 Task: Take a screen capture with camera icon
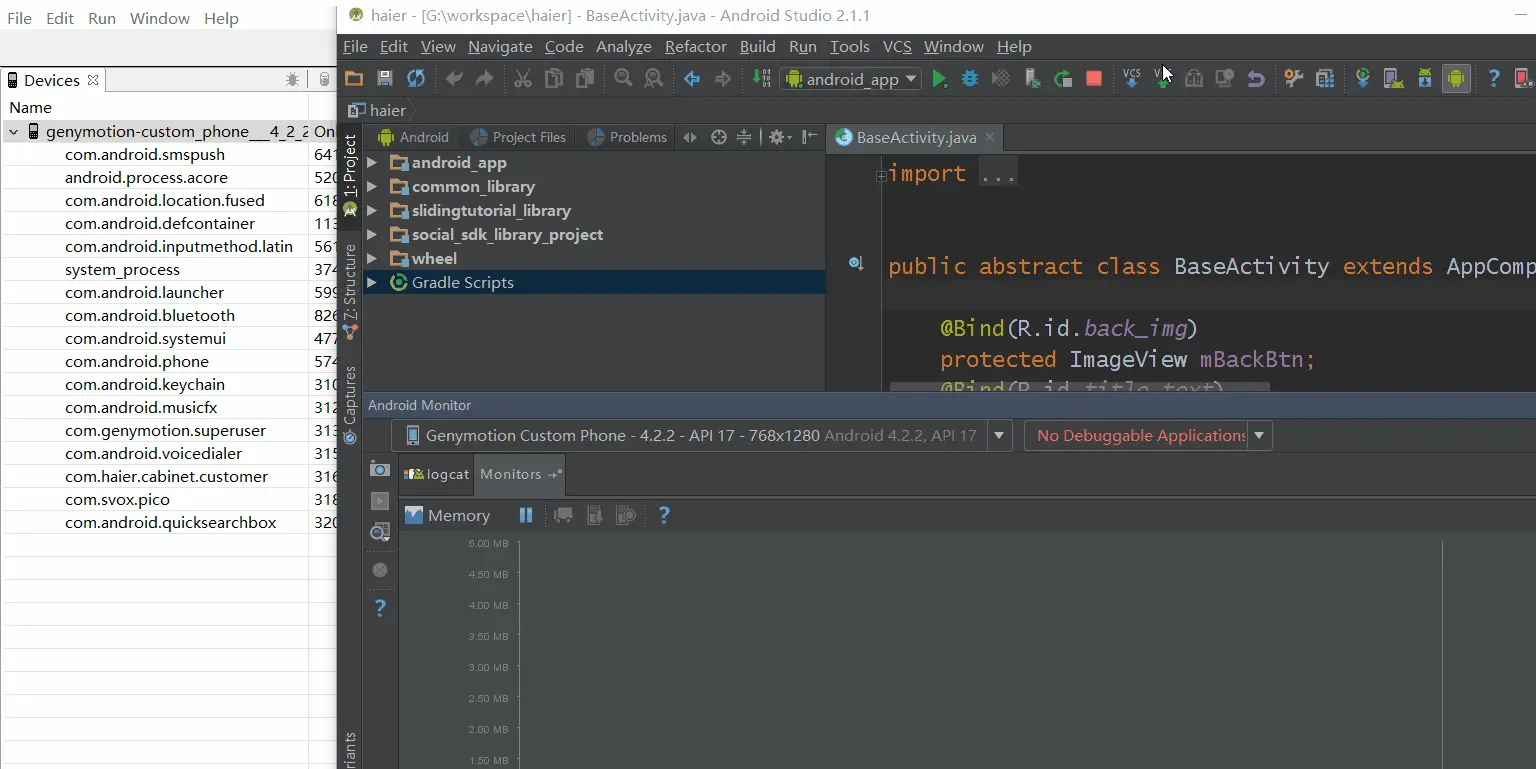point(379,469)
